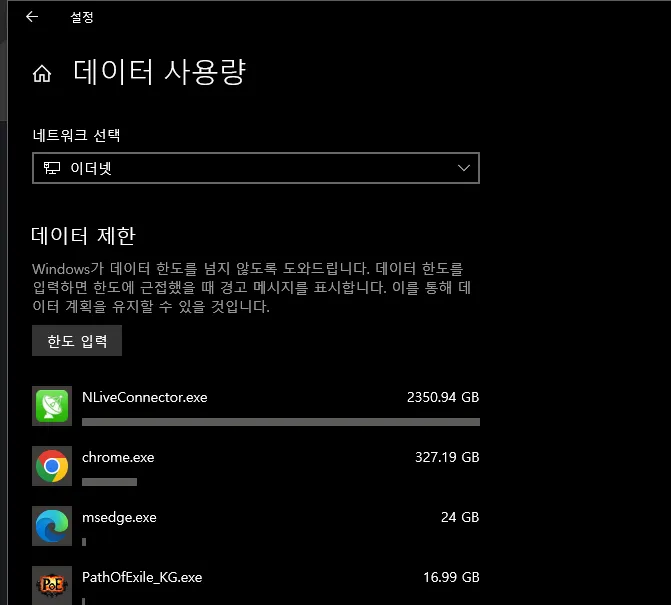Click the Ethernet monitor icon in dropdown
Image resolution: width=671 pixels, height=605 pixels.
point(52,168)
